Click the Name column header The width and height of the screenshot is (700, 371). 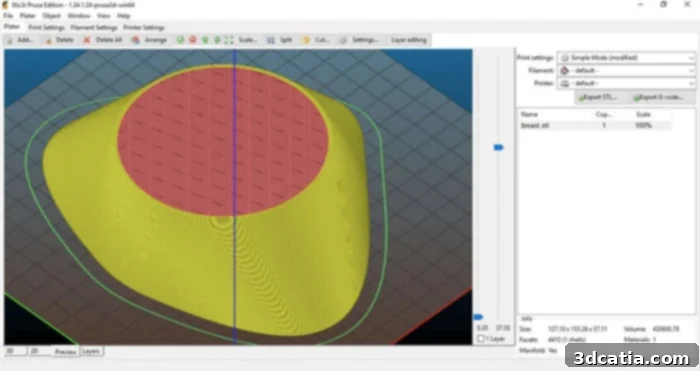pyautogui.click(x=529, y=115)
